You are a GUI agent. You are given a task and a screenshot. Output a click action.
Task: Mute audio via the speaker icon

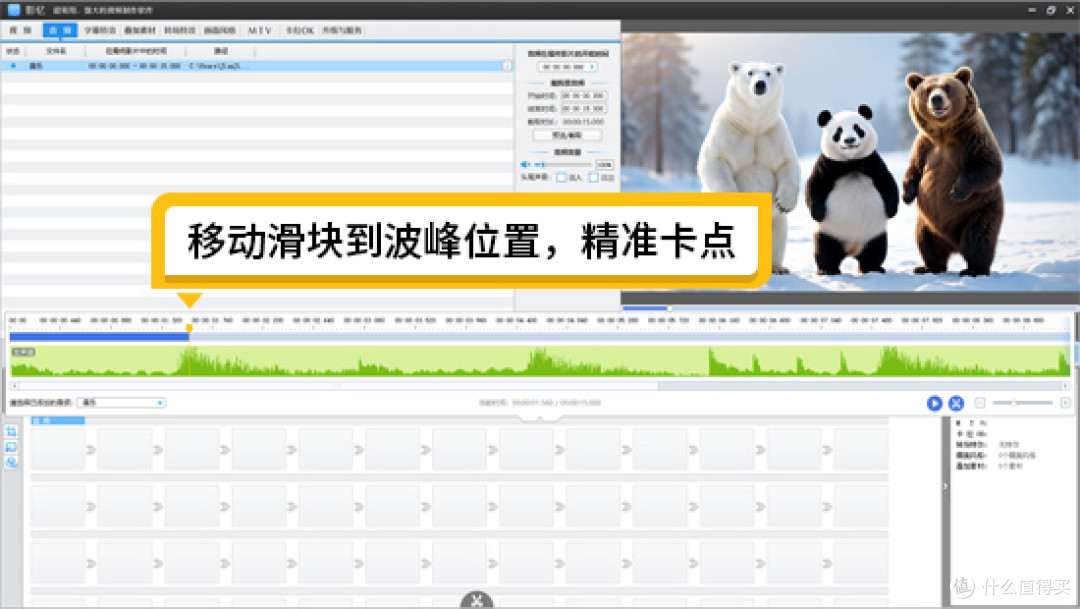coord(525,165)
